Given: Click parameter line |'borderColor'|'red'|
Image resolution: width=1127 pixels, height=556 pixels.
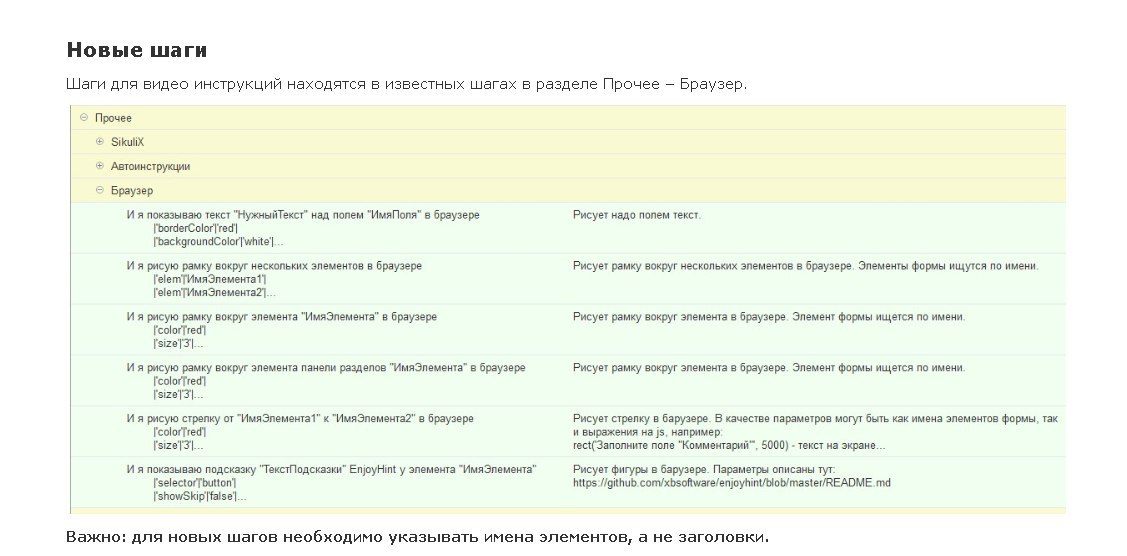Looking at the screenshot, I should (196, 228).
